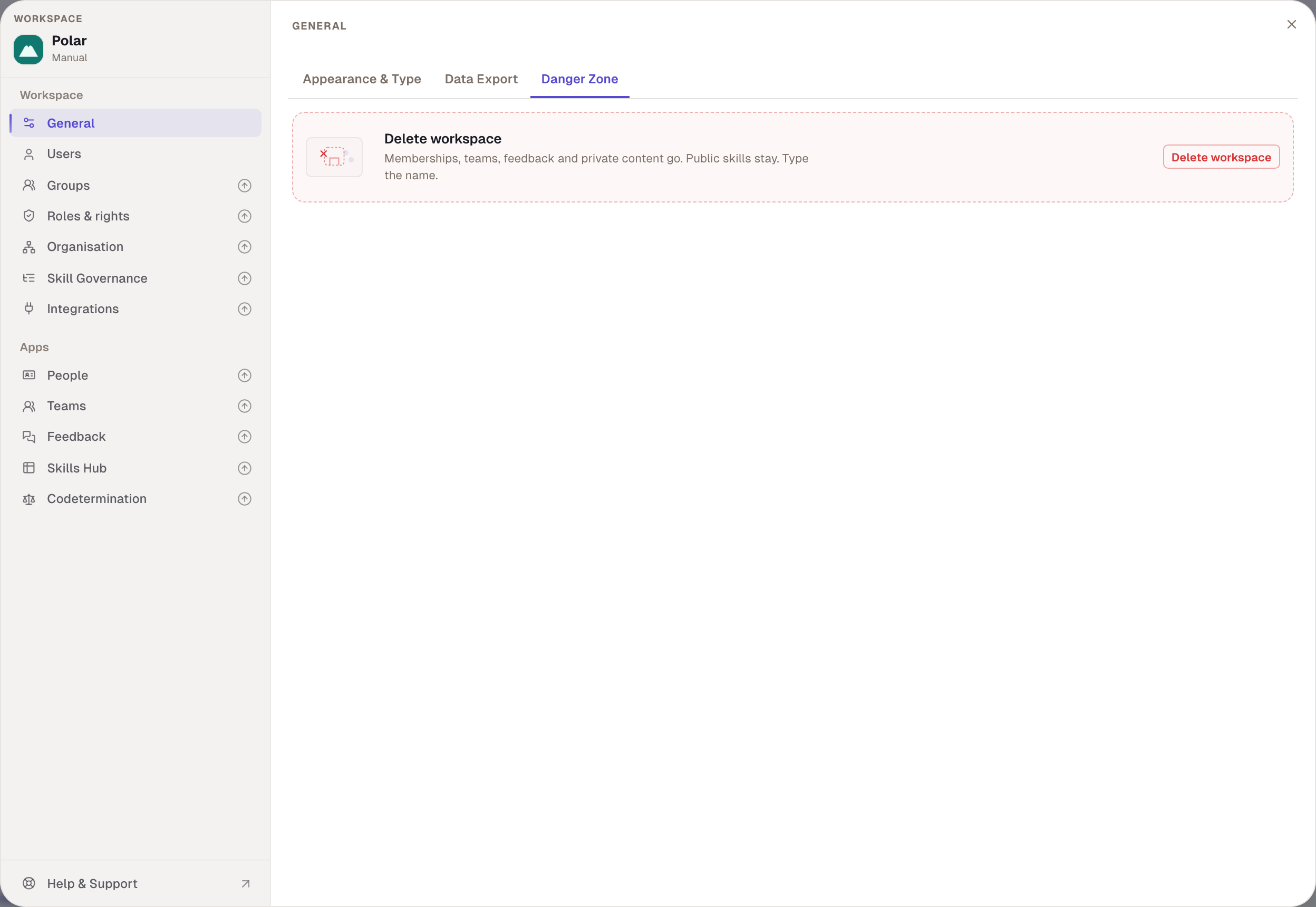
Task: Click the General sliders icon in sidebar
Action: 29,123
